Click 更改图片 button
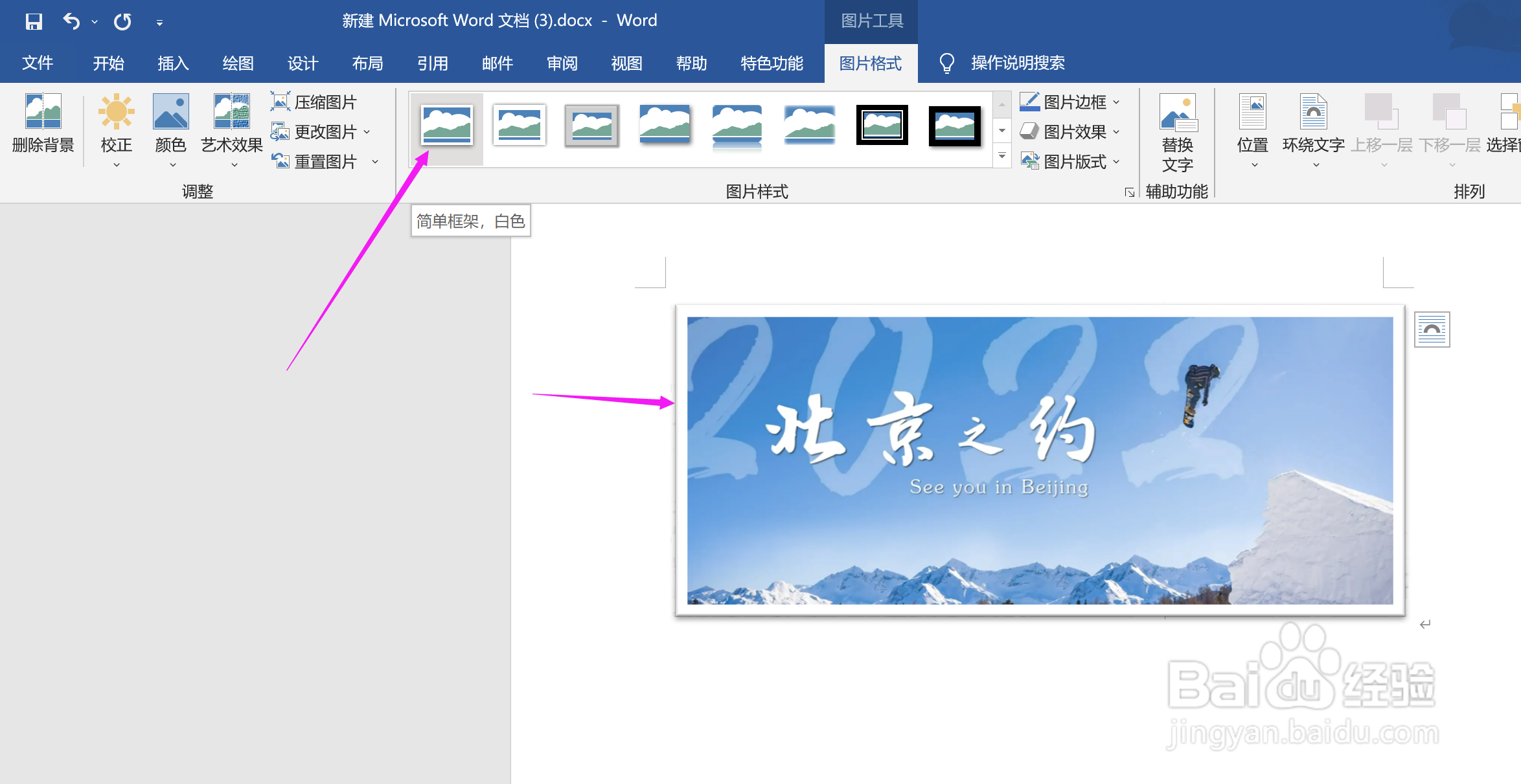The width and height of the screenshot is (1521, 784). (314, 131)
